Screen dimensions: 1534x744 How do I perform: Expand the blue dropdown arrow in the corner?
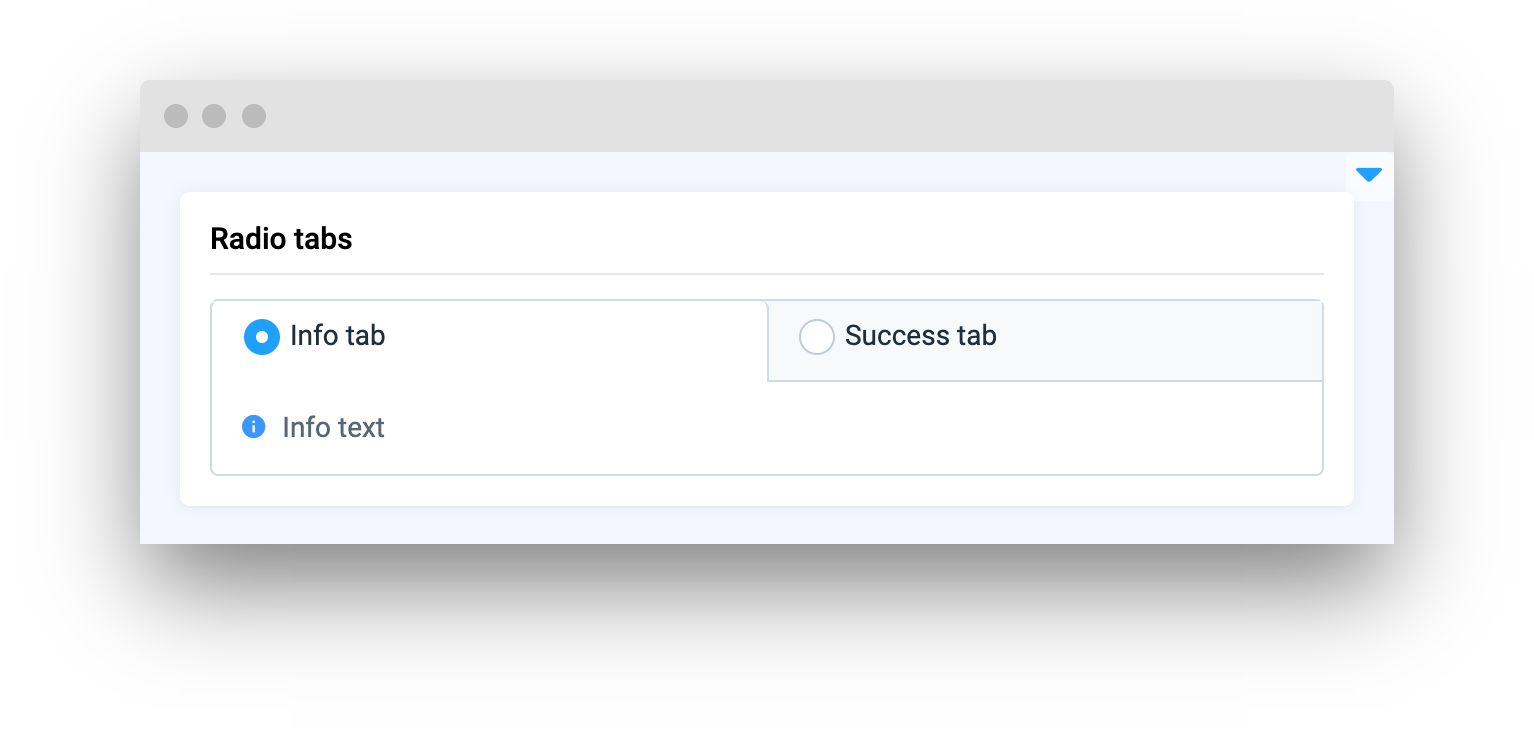click(1368, 175)
